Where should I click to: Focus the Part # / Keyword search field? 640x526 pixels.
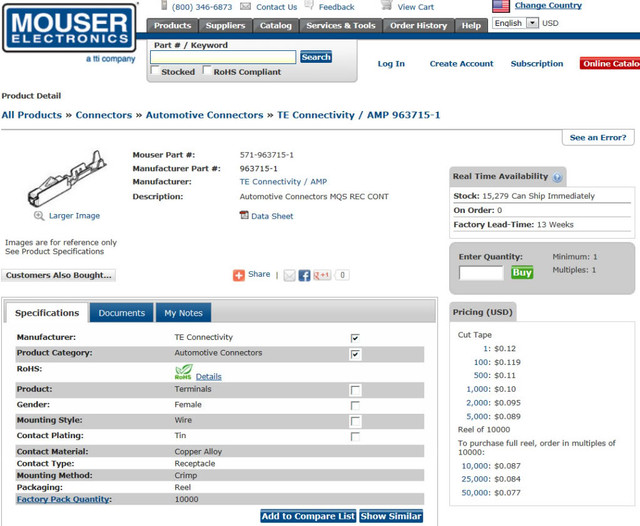pos(223,57)
